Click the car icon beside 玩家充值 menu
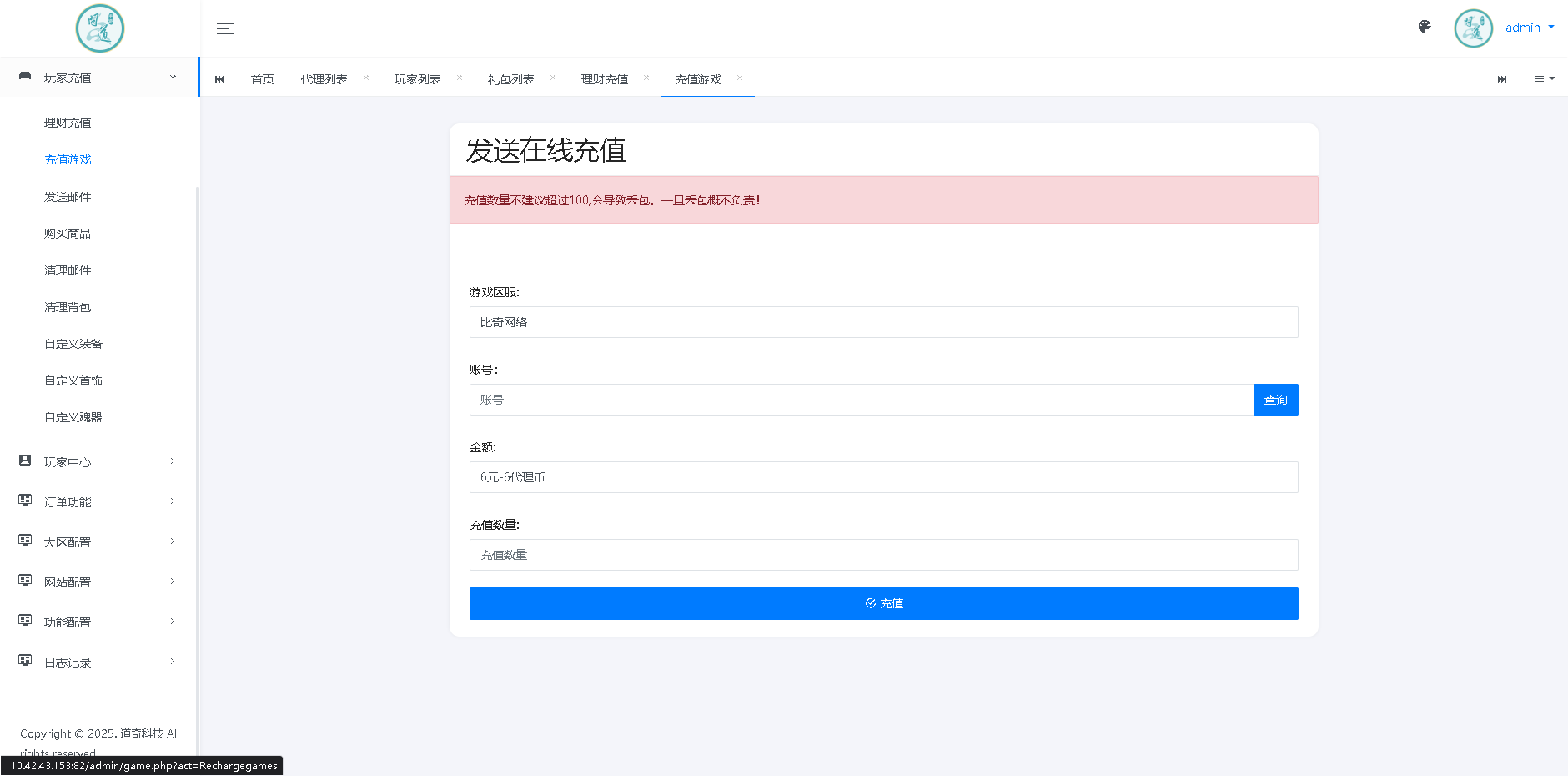Viewport: 1568px width, 776px height. coord(23,76)
